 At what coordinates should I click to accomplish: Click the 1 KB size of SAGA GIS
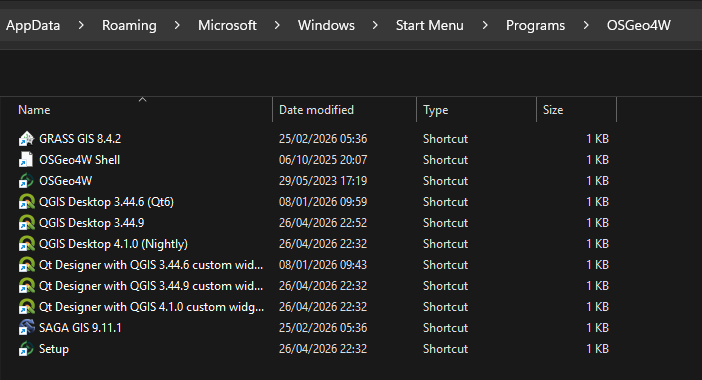tap(597, 328)
